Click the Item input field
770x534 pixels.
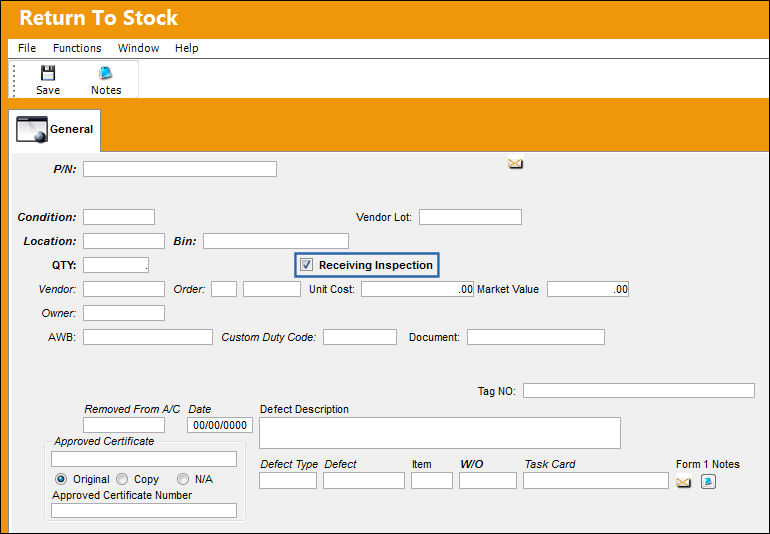[432, 480]
